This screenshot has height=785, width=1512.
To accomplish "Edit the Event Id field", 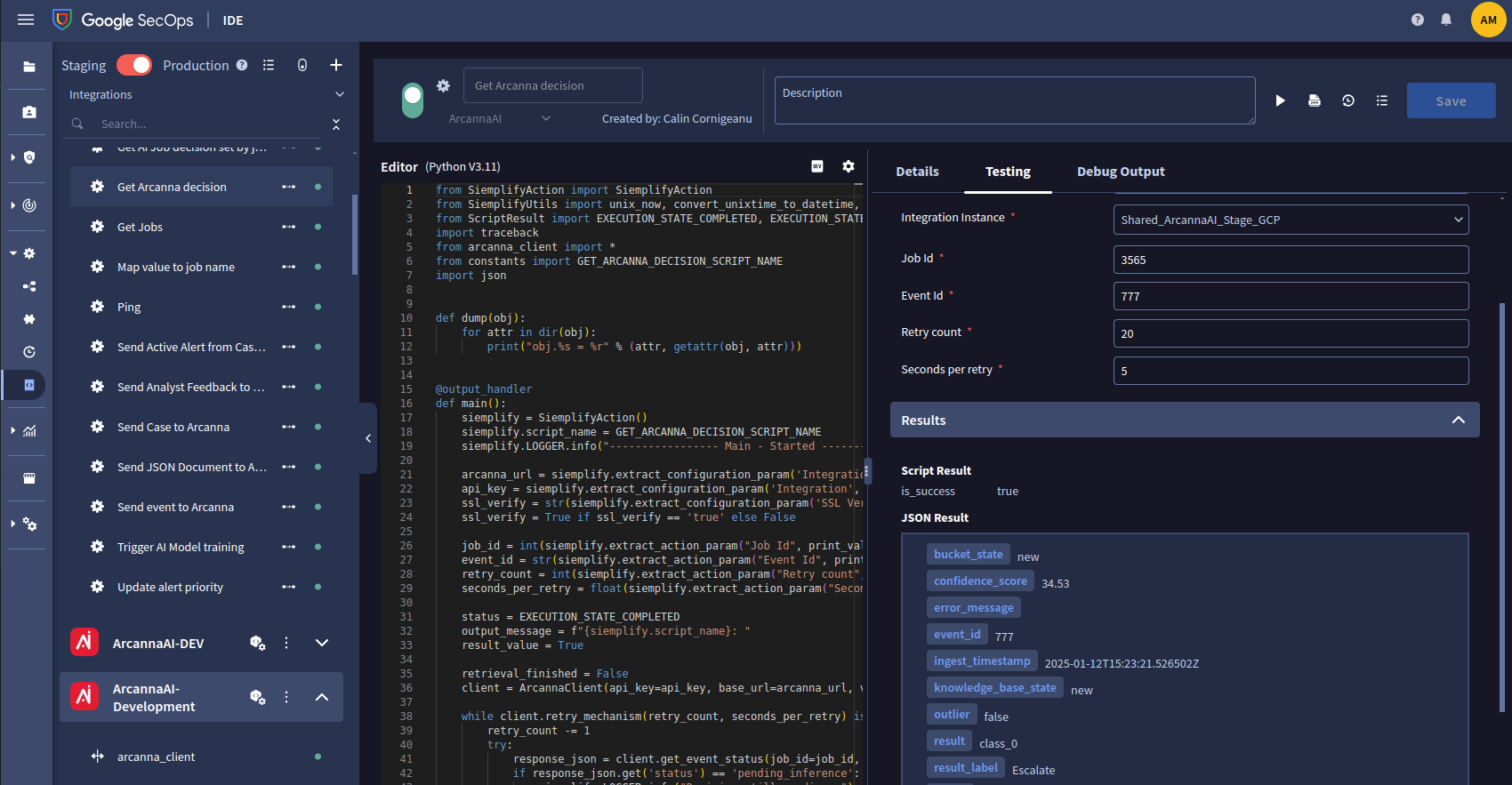I will [1291, 296].
